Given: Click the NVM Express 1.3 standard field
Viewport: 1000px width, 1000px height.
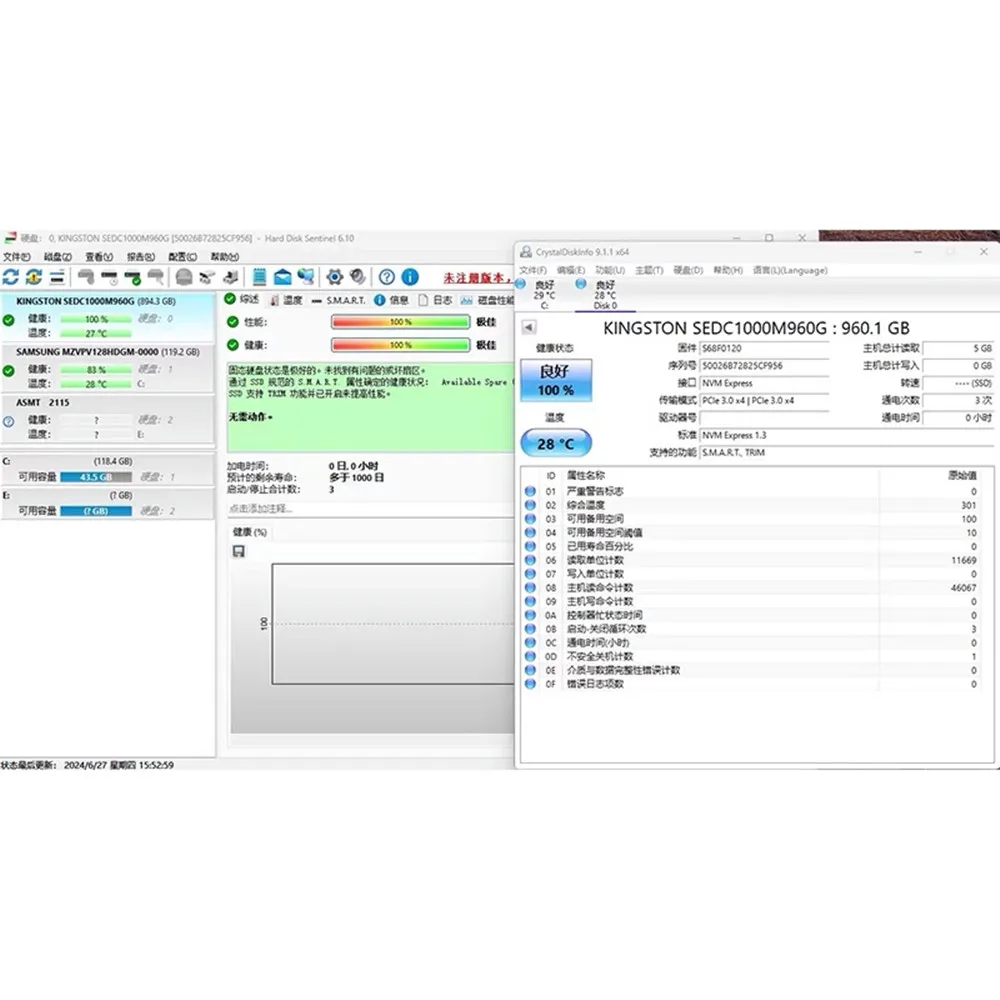Looking at the screenshot, I should tap(846, 435).
